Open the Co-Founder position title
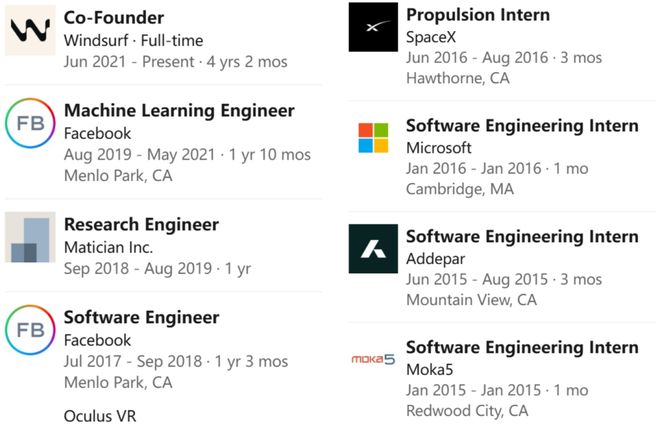The height and width of the screenshot is (425, 660). click(114, 18)
